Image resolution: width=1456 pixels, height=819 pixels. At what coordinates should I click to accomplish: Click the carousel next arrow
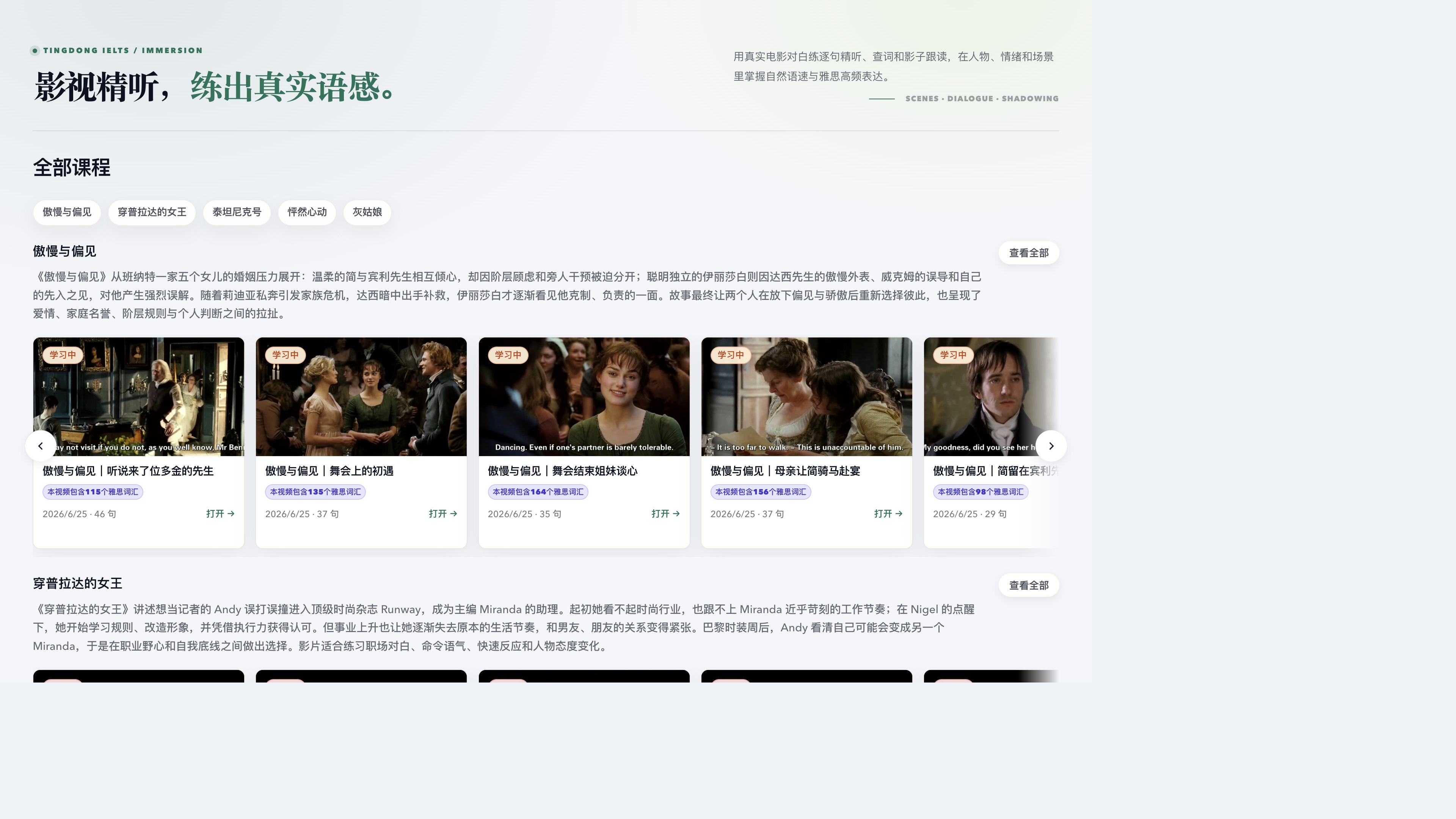click(1051, 446)
